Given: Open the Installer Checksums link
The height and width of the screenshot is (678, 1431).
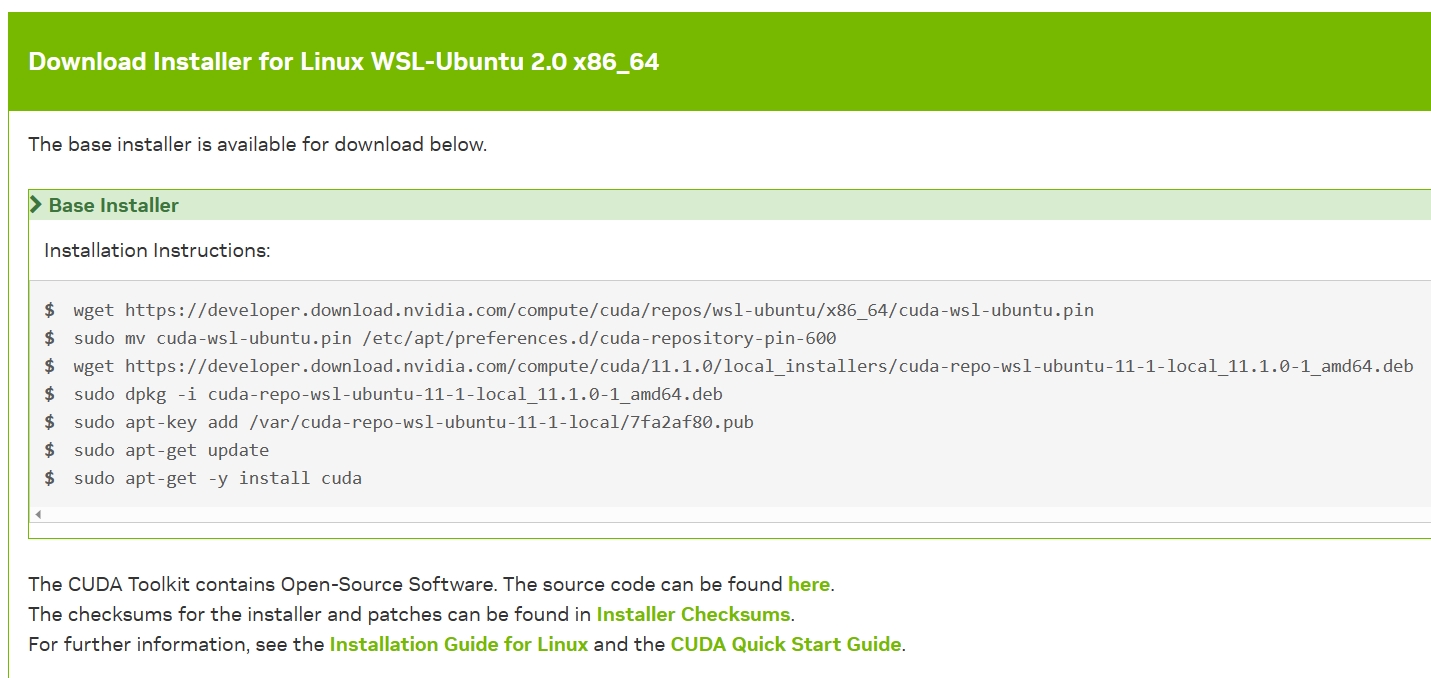Looking at the screenshot, I should pos(693,614).
